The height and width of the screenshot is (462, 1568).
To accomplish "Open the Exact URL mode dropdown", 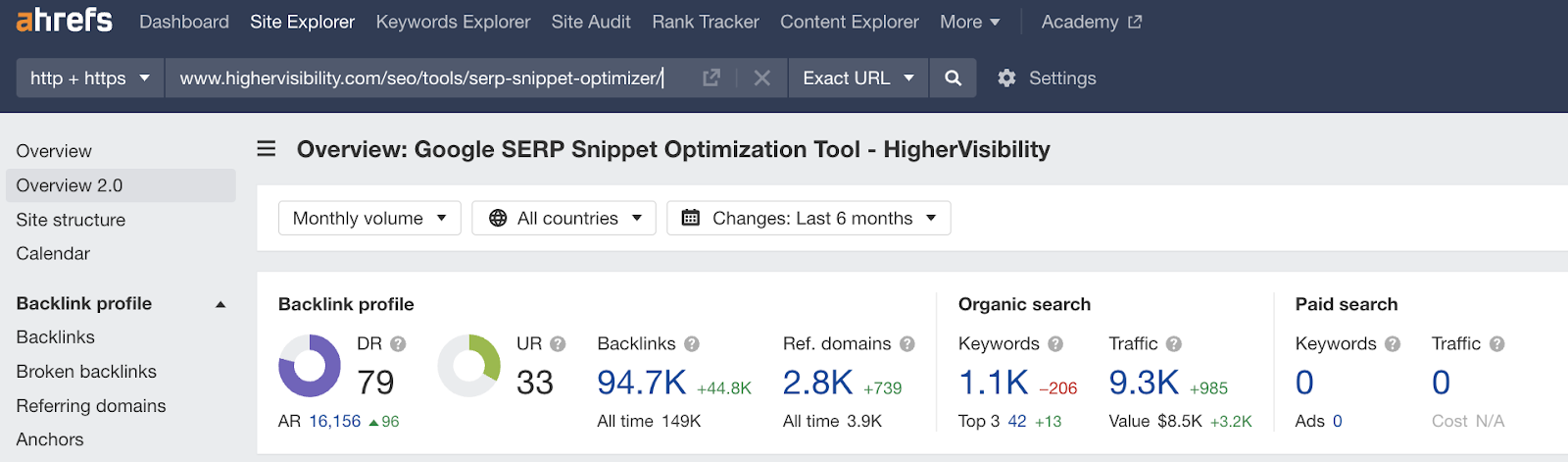I will [x=858, y=77].
